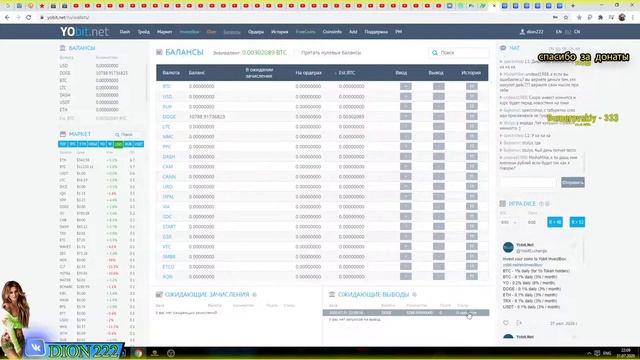Select the RUR market tab
This screenshot has width=640, height=360.
[128, 144]
